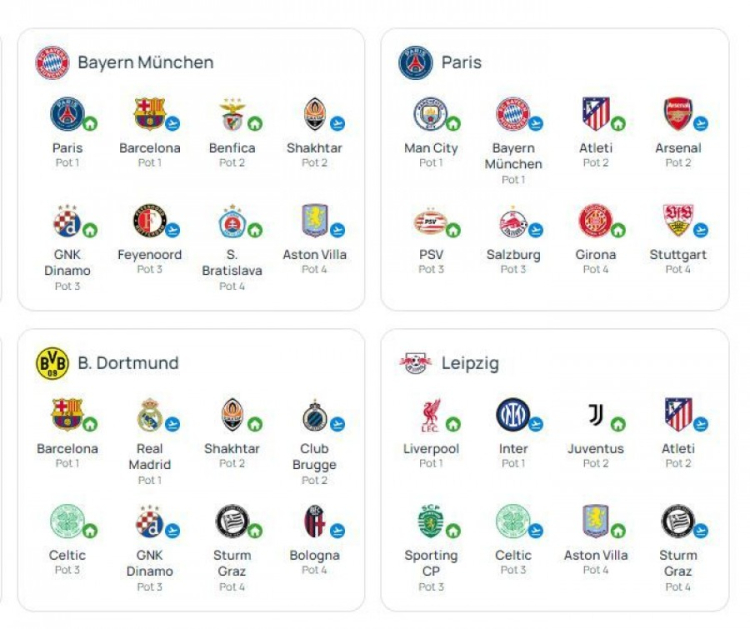The image size is (750, 629).
Task: Click the Salzburg crest icon
Action: pos(512,221)
